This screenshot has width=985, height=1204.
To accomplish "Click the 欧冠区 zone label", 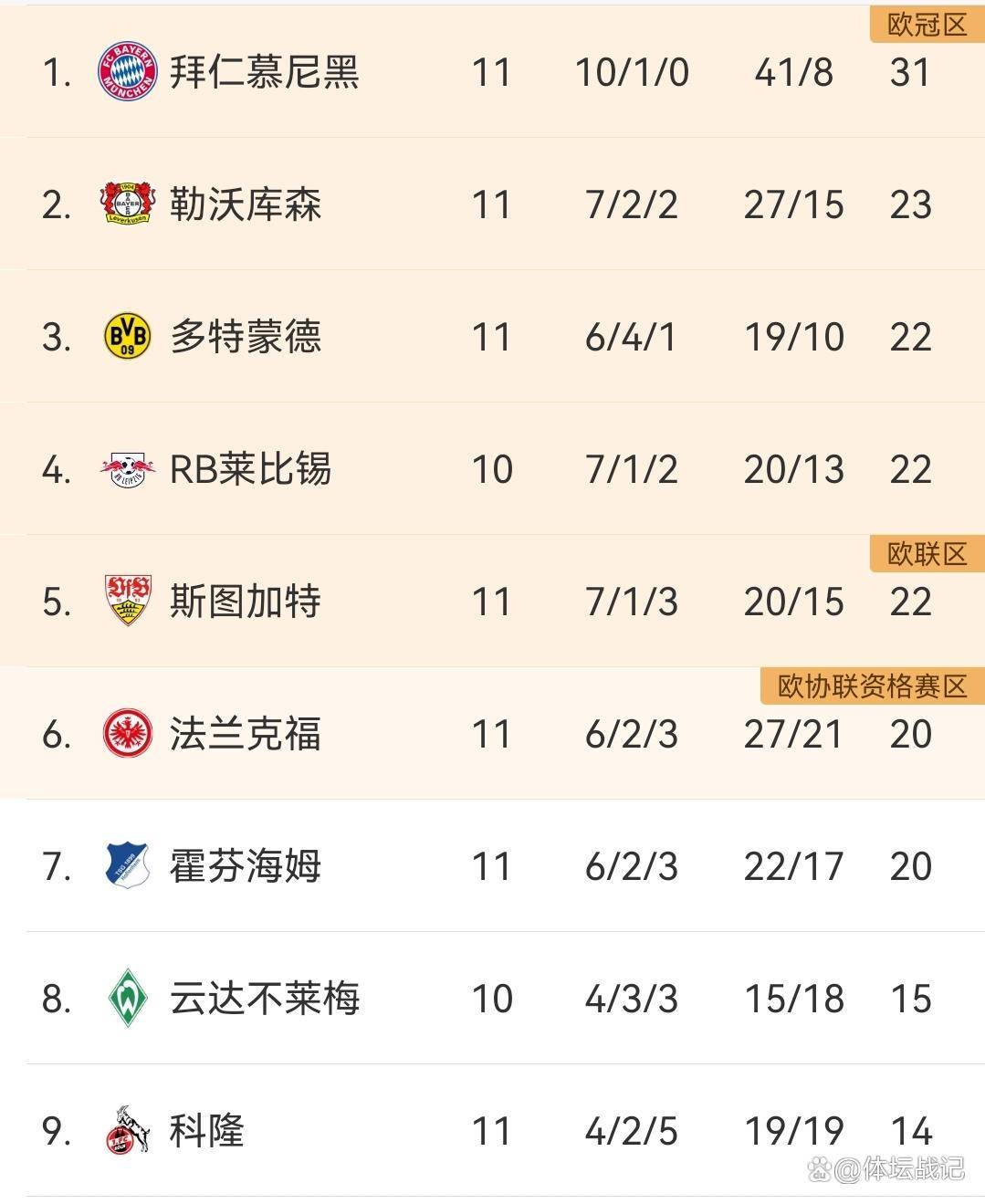I will (926, 25).
